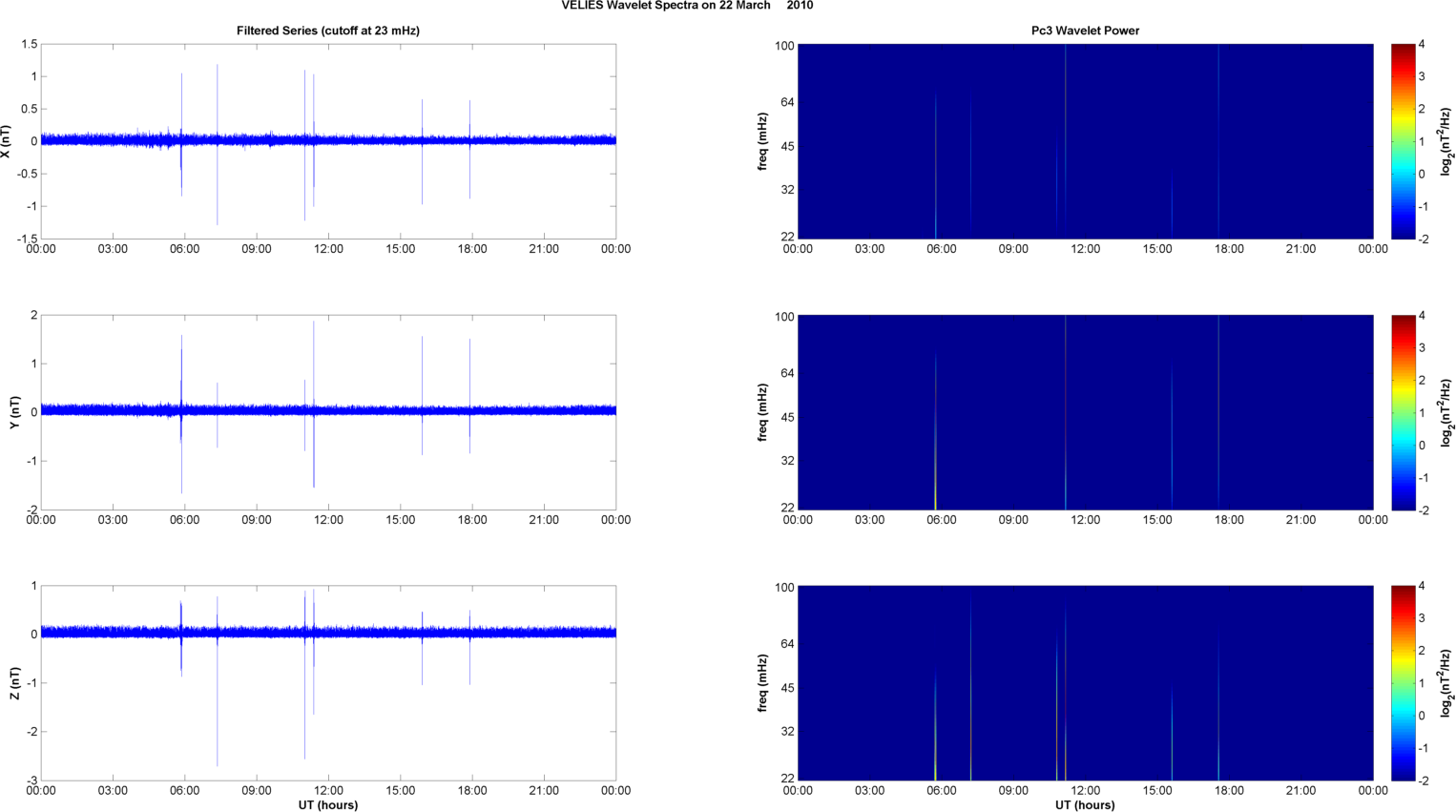Click the "64" frequency tick of the top spectrogram

787,102
